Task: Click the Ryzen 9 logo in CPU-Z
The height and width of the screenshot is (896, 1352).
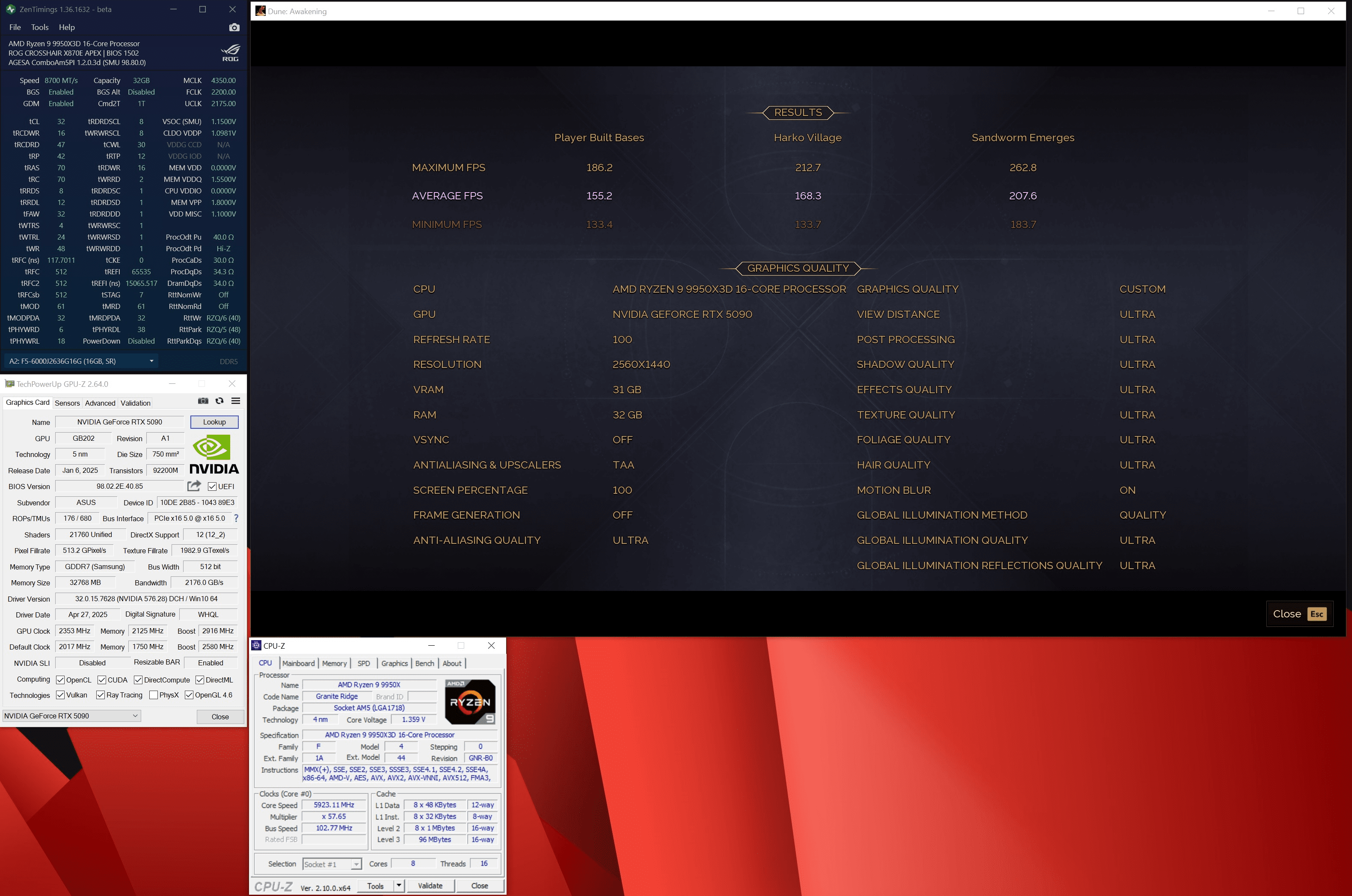Action: point(470,702)
